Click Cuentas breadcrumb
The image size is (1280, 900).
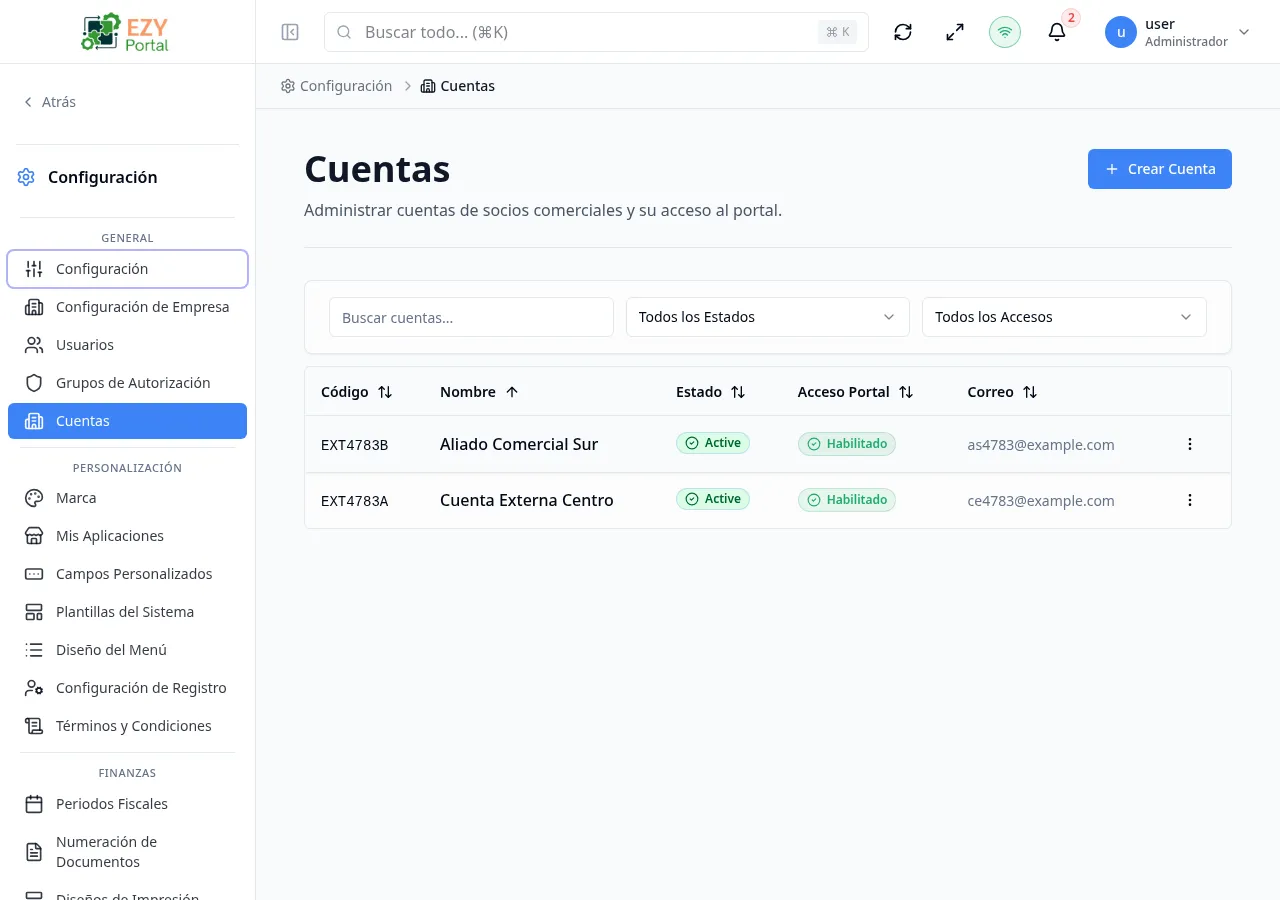tap(458, 86)
